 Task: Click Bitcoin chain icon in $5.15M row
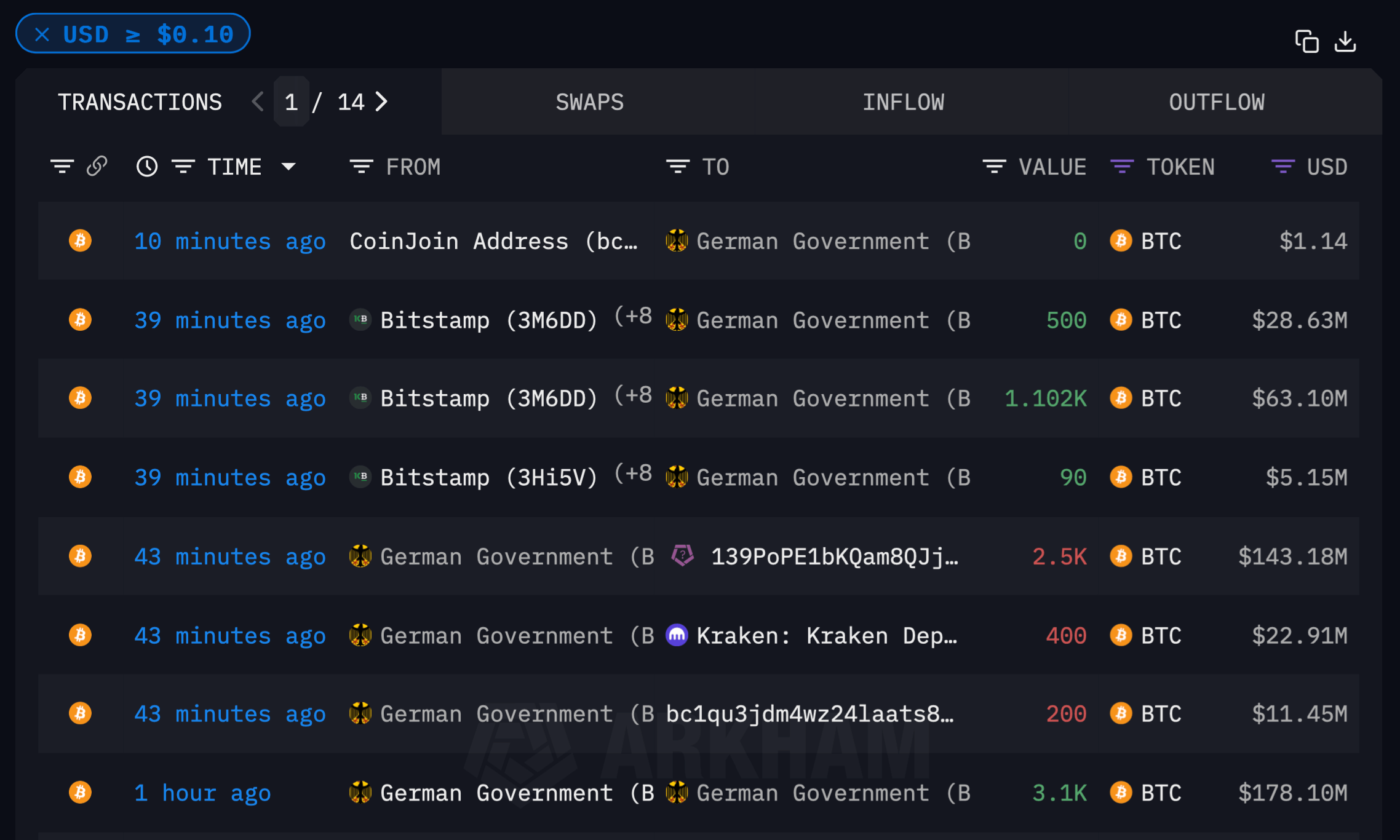click(80, 477)
